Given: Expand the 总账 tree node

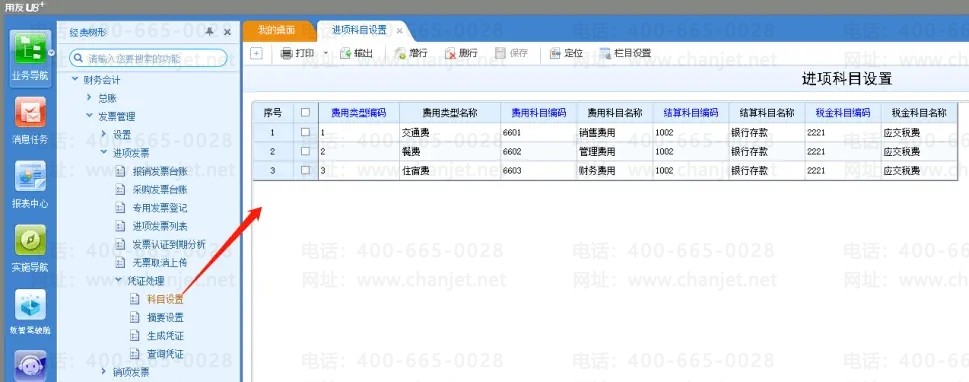Looking at the screenshot, I should 90,98.
